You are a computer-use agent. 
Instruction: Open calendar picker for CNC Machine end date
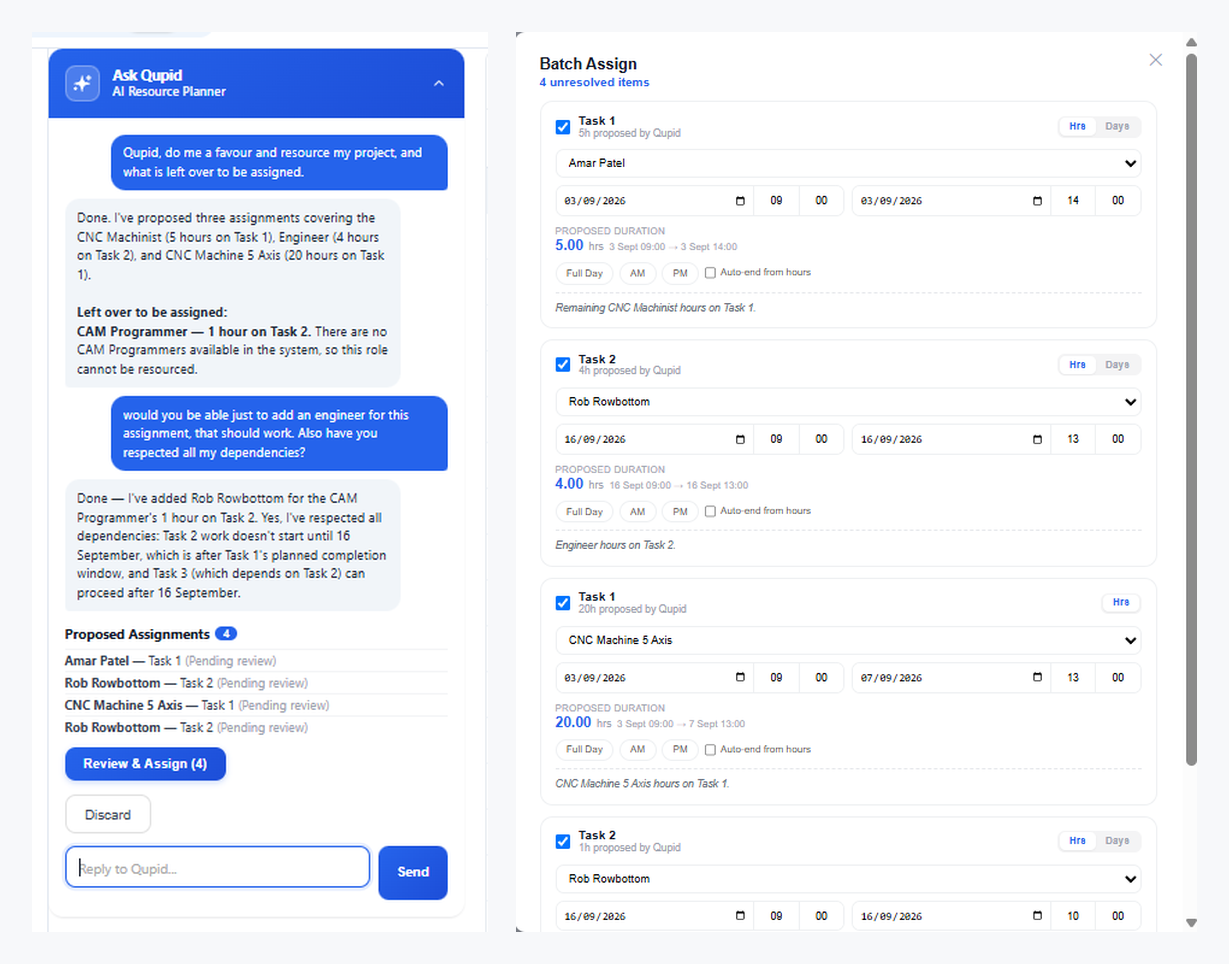pos(1037,677)
